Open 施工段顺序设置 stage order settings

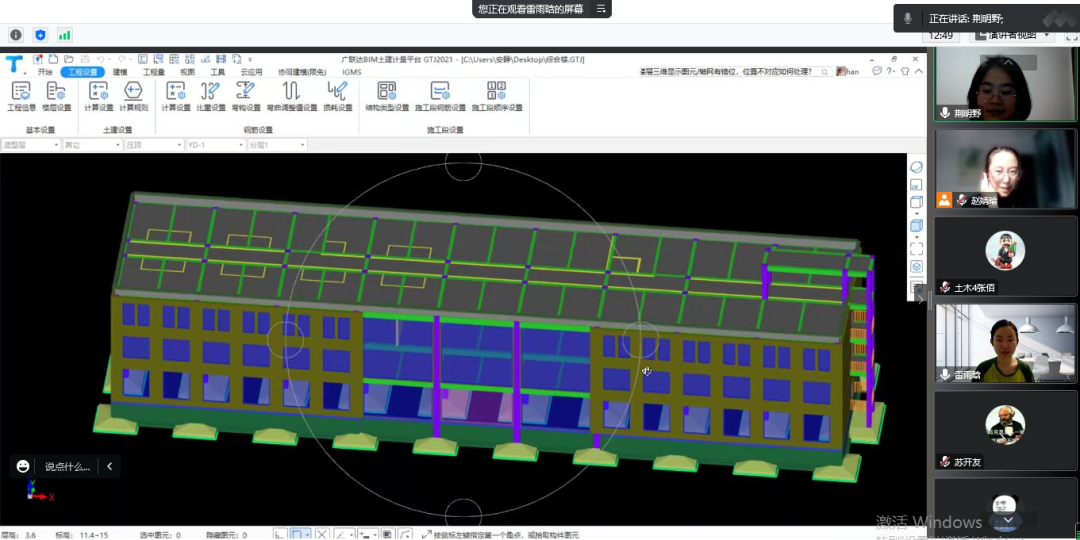[497, 95]
